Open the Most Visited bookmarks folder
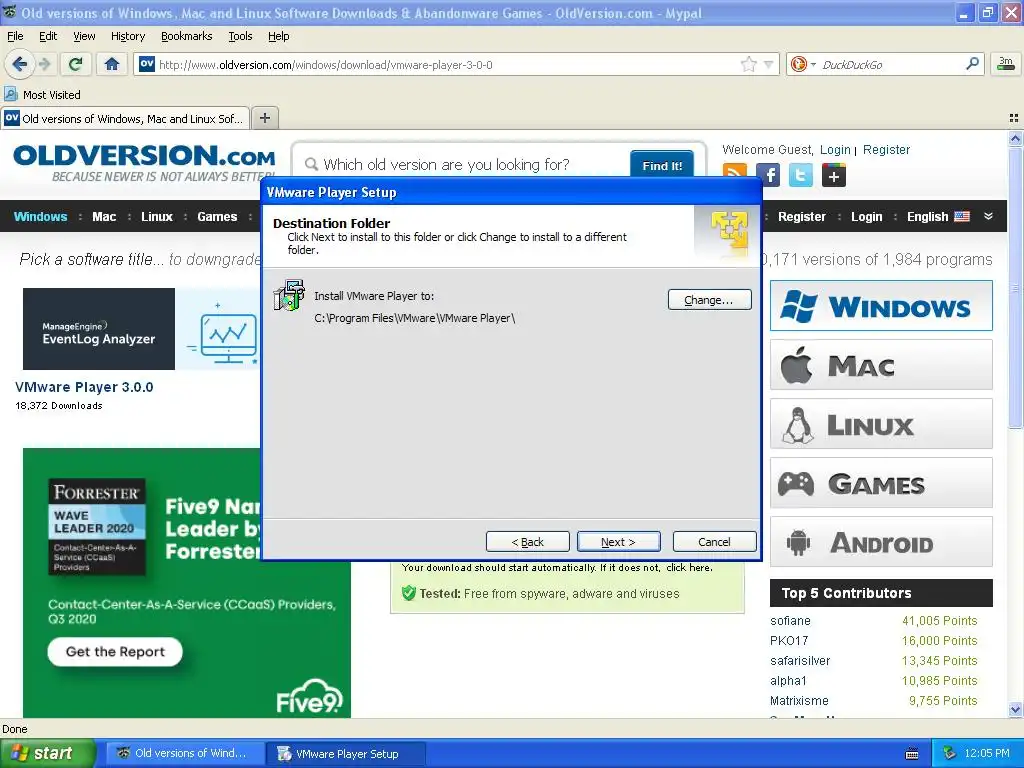Viewport: 1024px width, 768px height. (x=42, y=95)
